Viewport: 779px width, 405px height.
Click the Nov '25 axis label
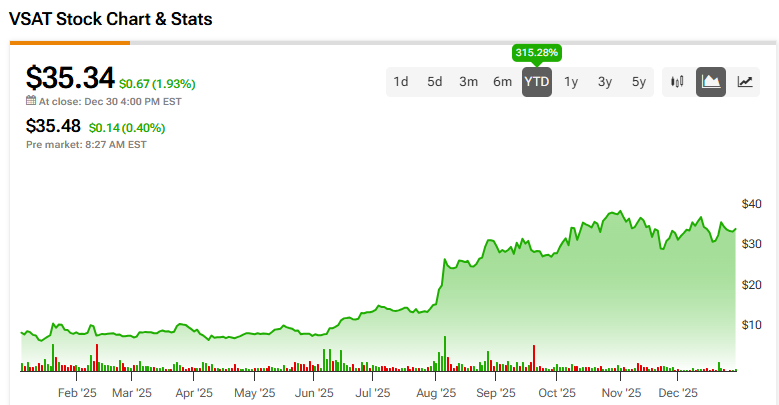[620, 393]
